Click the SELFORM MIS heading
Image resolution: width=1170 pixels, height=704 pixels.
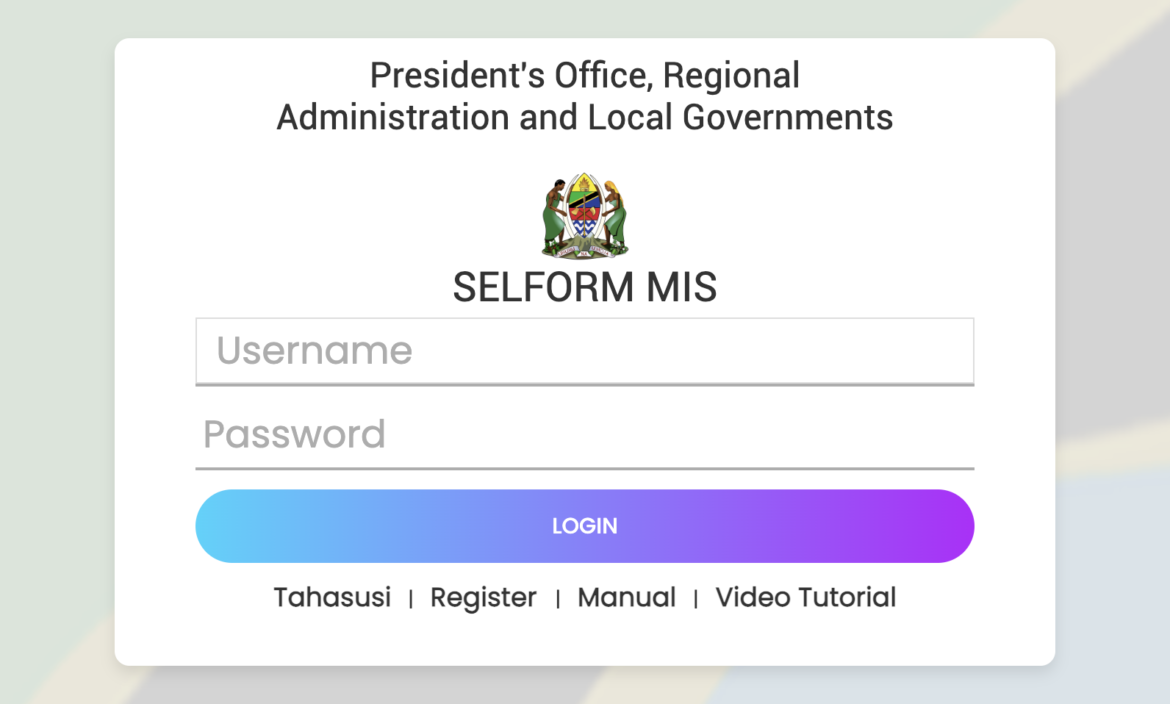(x=585, y=288)
